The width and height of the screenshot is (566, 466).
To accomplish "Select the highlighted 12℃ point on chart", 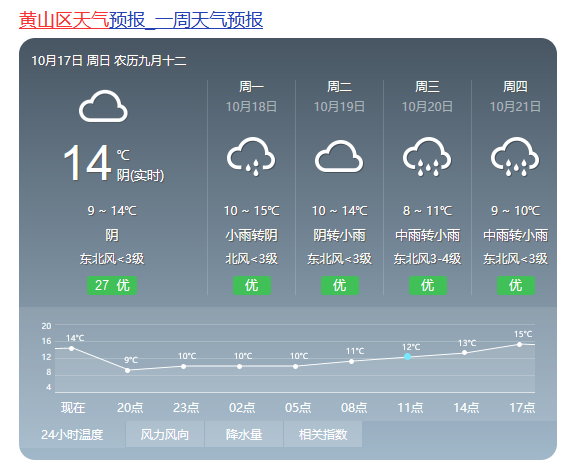I will click(407, 357).
